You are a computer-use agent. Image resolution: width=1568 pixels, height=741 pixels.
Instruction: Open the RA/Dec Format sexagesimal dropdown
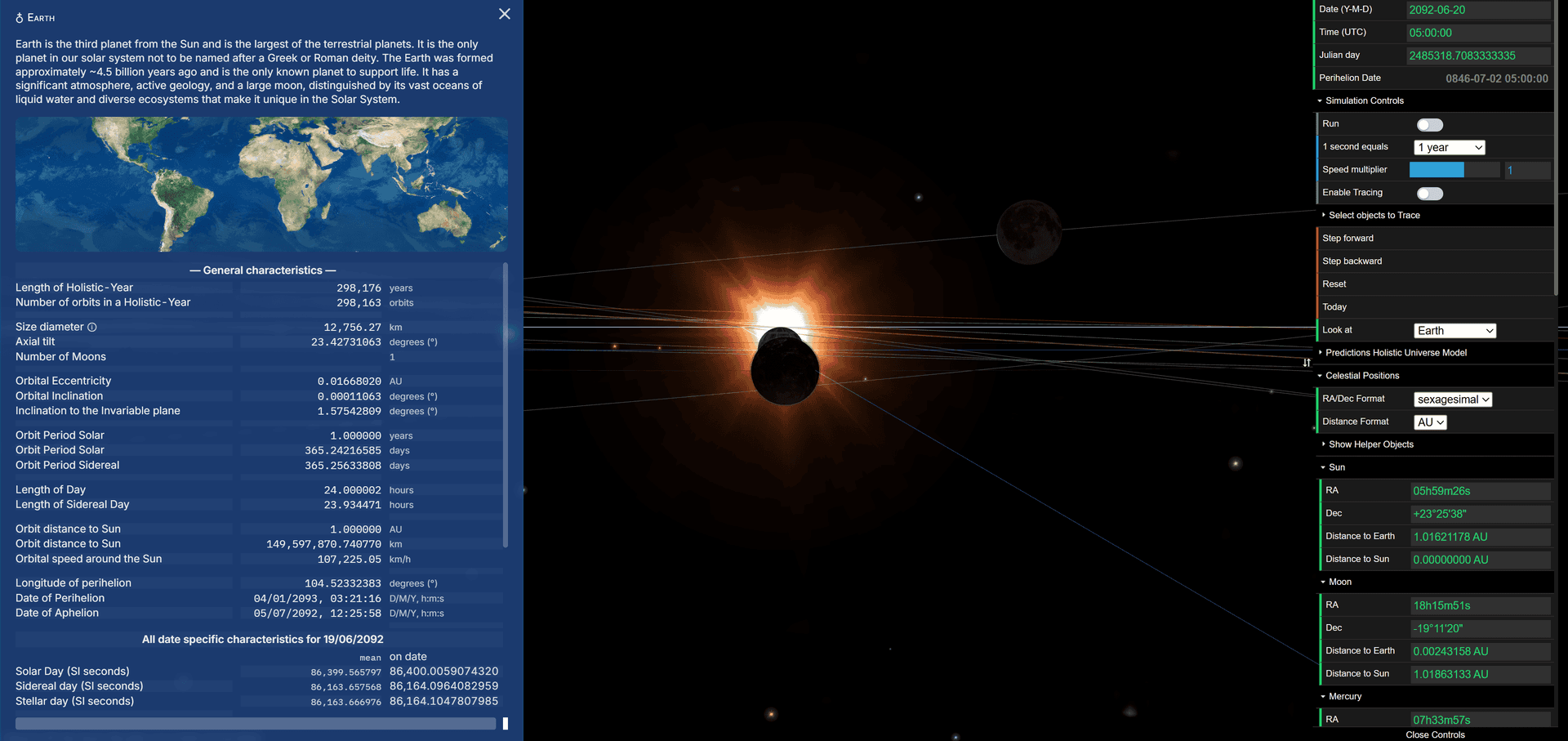tap(1453, 400)
